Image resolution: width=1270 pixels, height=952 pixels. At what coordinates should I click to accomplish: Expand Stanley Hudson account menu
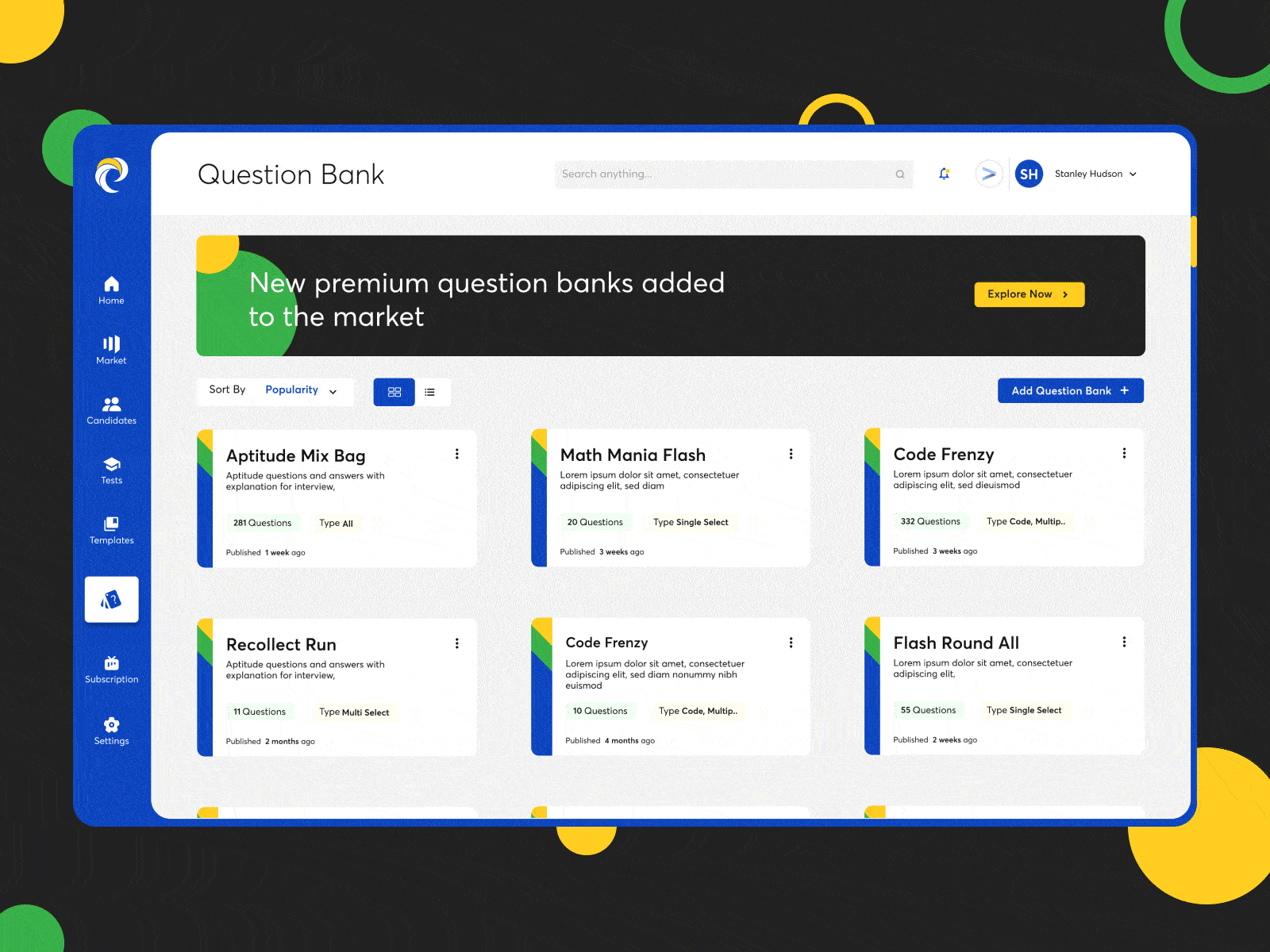pos(1095,174)
